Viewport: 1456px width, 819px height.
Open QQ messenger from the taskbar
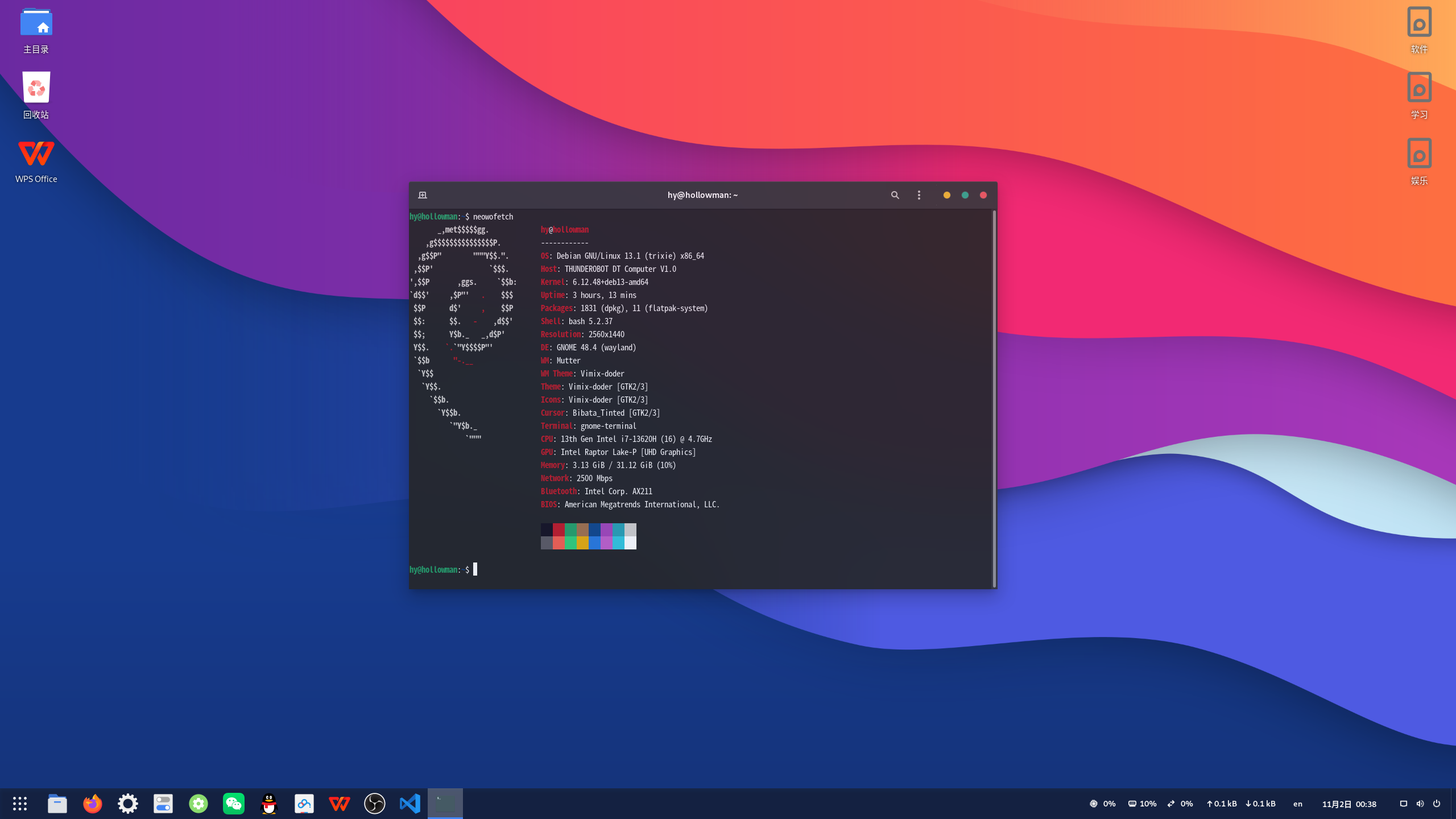(x=268, y=803)
